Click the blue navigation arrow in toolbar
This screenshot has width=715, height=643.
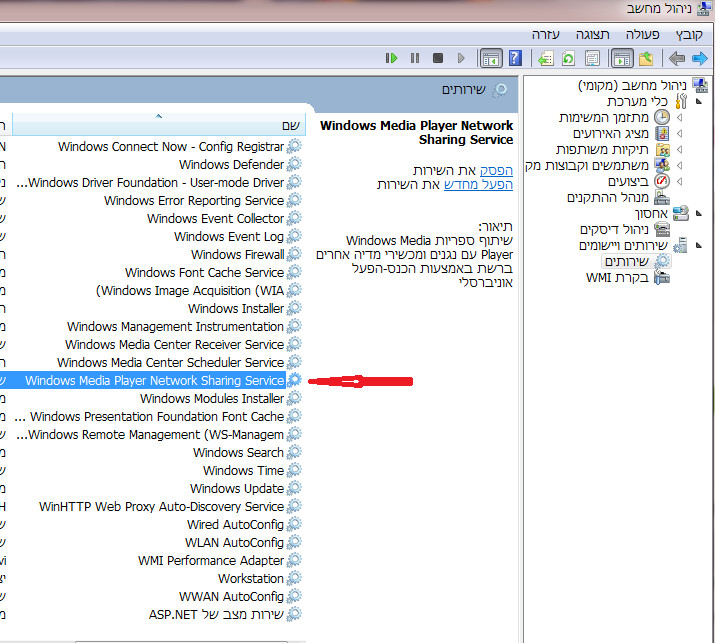tap(699, 58)
